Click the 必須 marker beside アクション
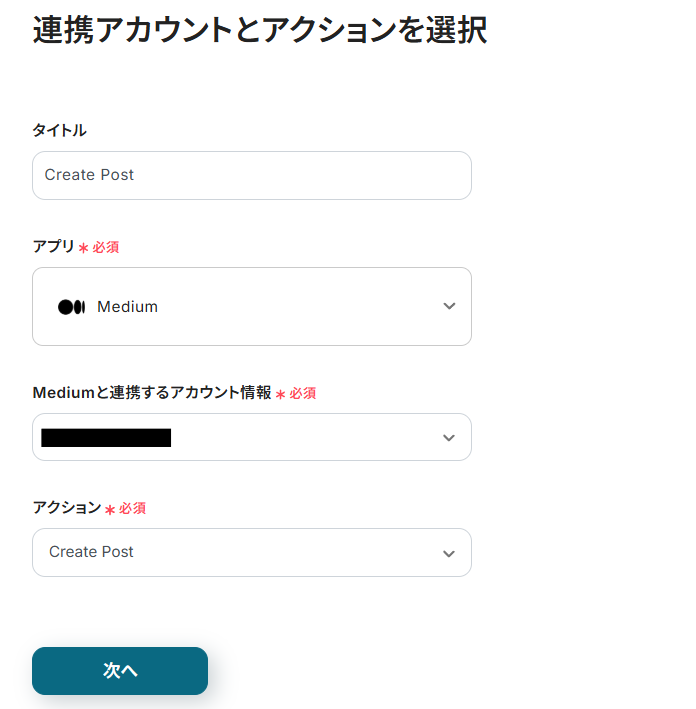696x709 pixels. coord(133,509)
